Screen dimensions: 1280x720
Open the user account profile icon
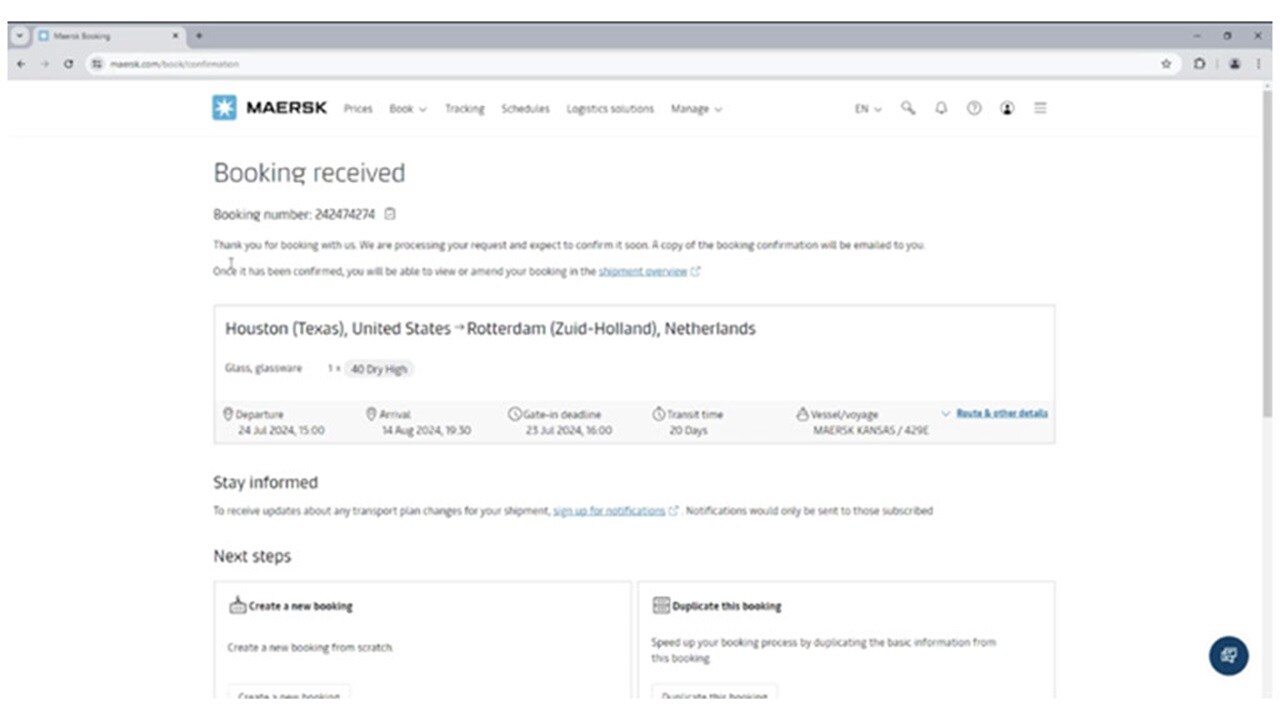coord(1007,108)
